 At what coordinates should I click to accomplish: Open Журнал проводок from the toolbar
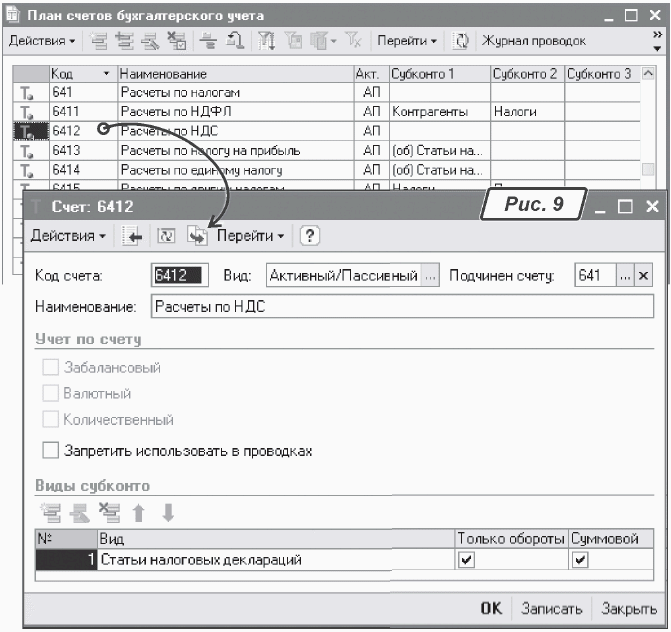(x=533, y=41)
